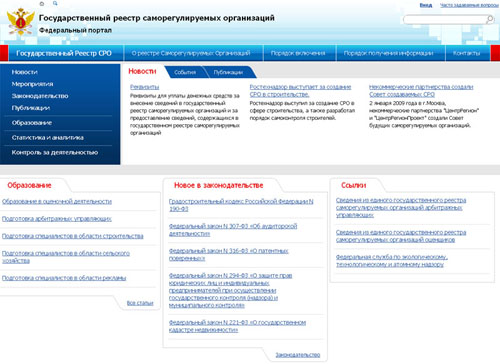Switch to the Публикации tab
Viewport: 500px width, 364px height.
[228, 72]
